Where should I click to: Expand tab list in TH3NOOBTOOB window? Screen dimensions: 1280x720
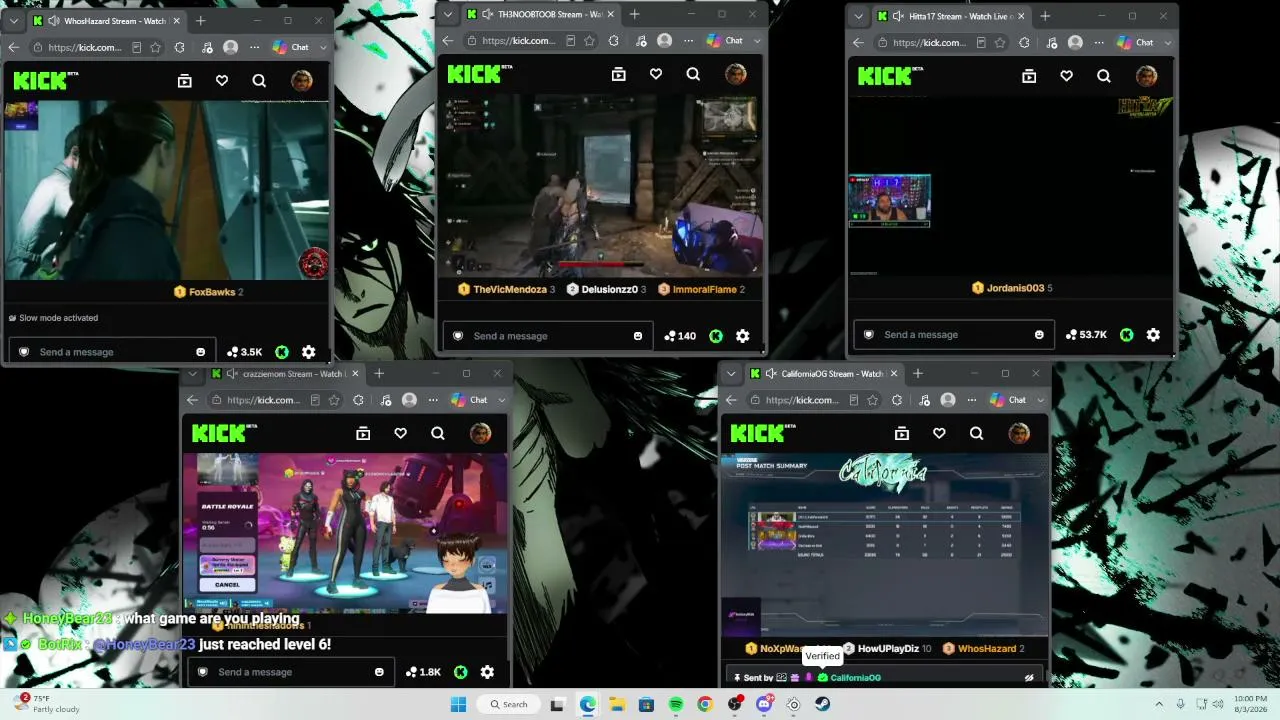click(x=450, y=14)
